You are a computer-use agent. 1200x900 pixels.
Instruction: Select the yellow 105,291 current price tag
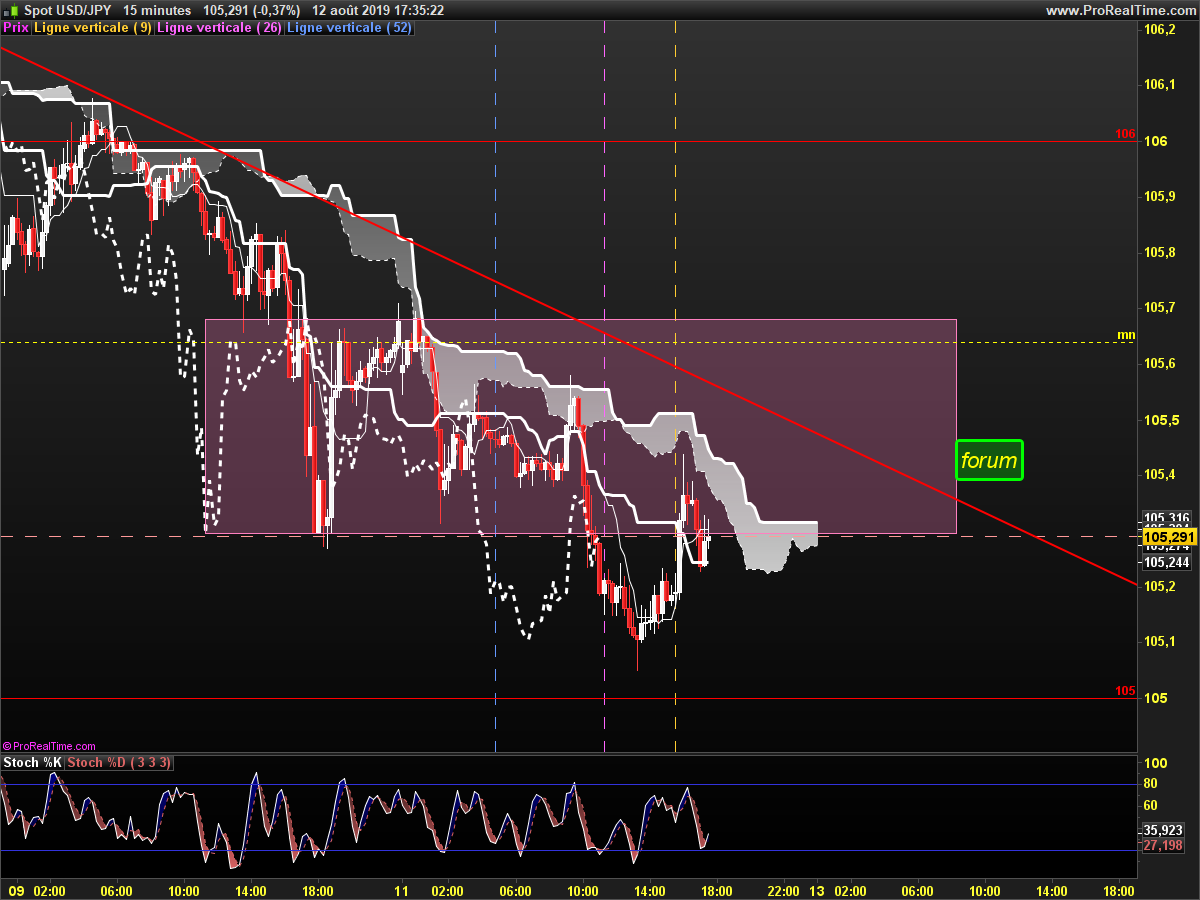click(1170, 538)
